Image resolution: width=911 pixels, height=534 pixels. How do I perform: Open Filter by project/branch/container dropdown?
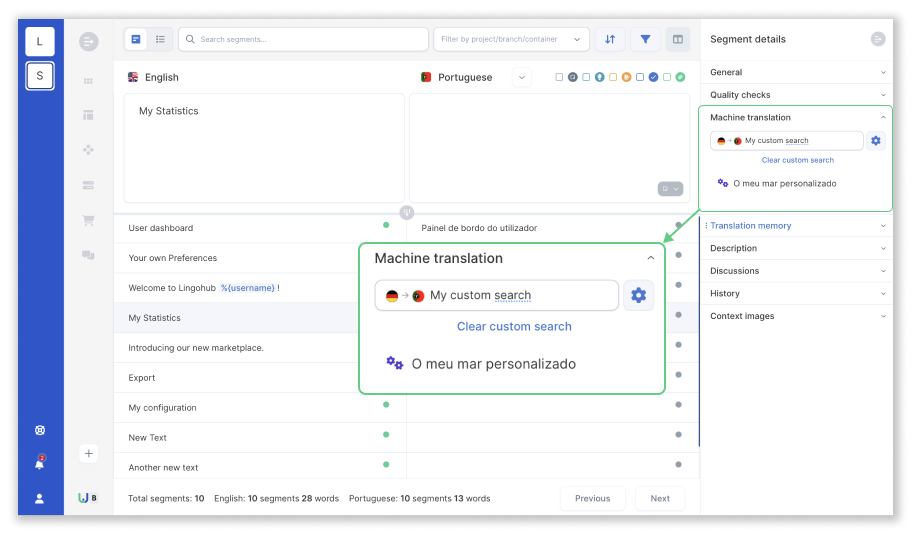pyautogui.click(x=511, y=39)
